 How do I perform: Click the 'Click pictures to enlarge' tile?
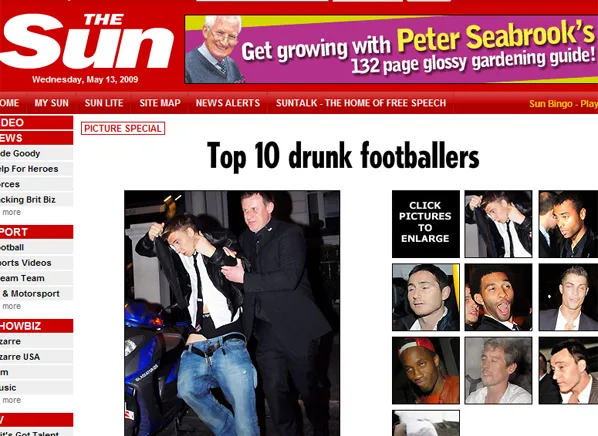point(426,224)
